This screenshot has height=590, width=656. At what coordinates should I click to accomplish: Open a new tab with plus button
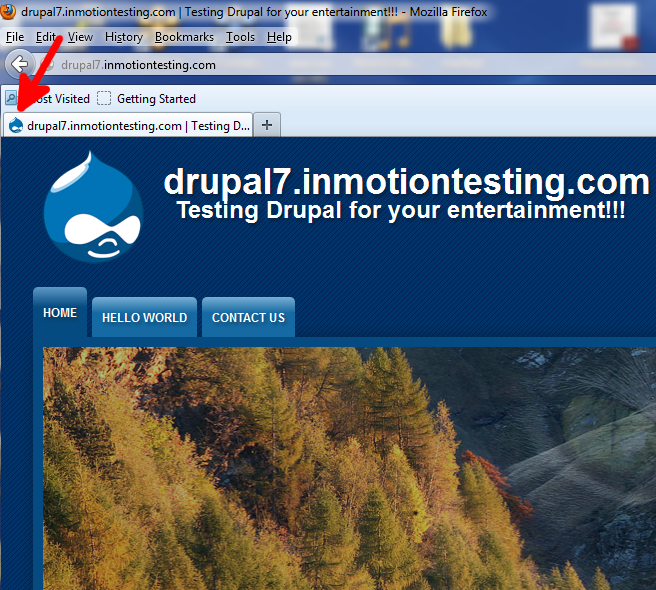267,125
